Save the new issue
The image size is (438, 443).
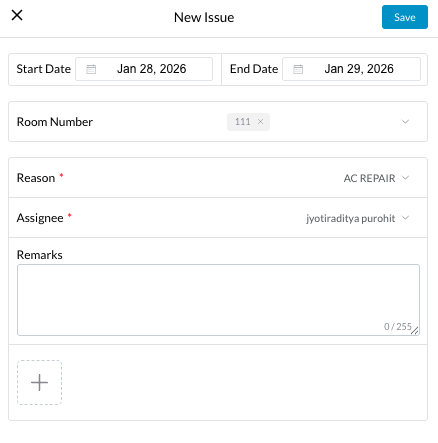[405, 17]
